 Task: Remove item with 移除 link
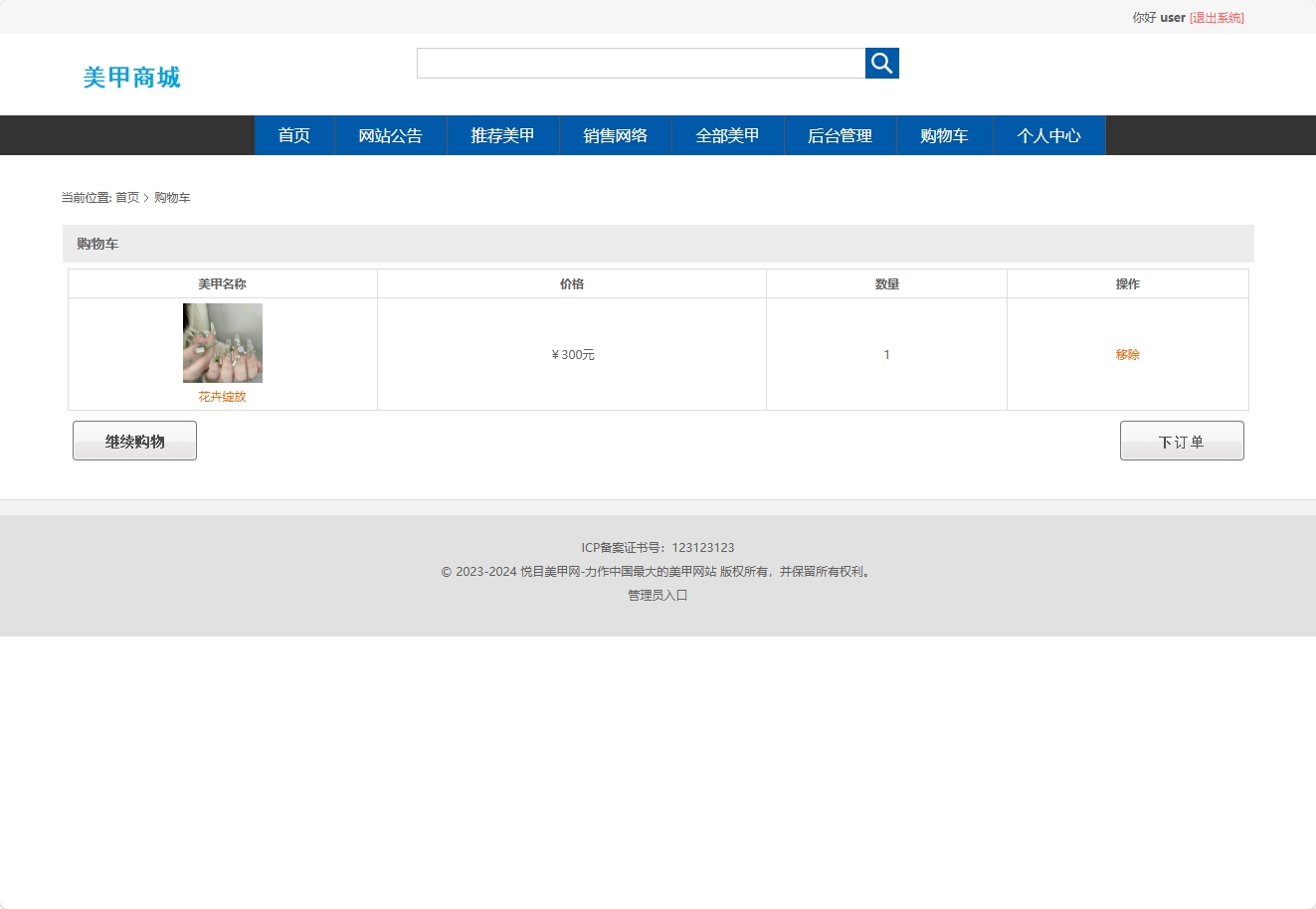1128,355
